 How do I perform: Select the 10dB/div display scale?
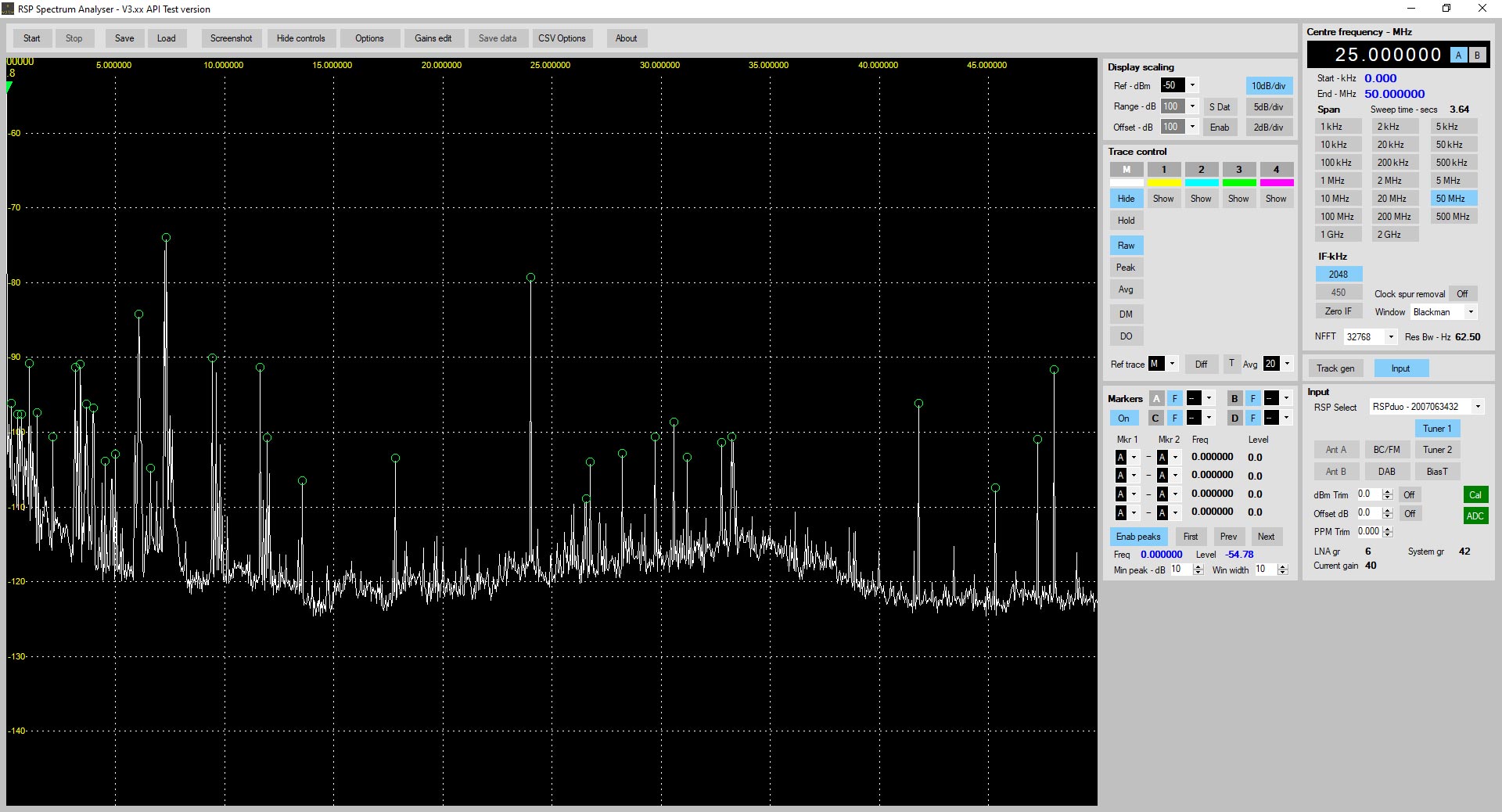(x=1268, y=86)
